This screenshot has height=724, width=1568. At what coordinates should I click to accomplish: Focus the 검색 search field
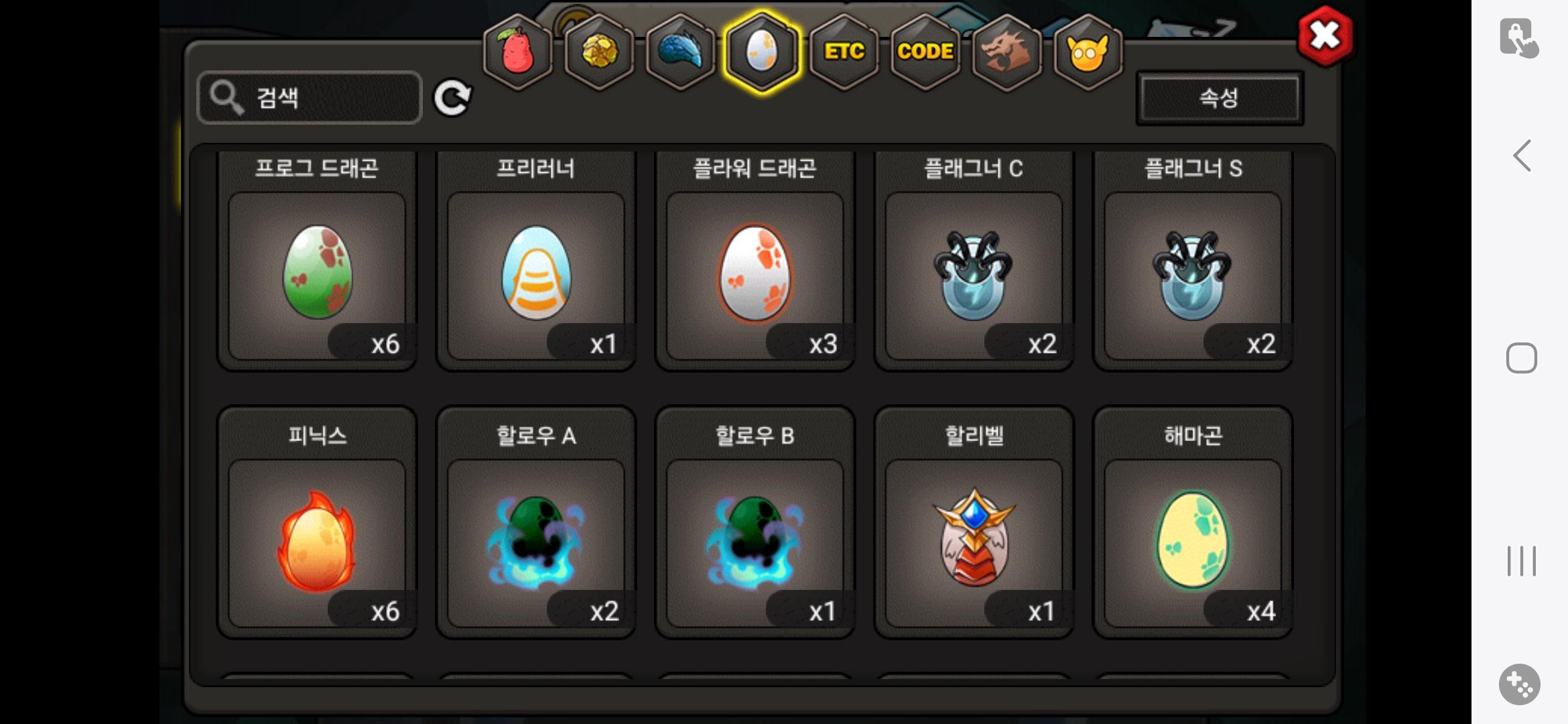point(310,98)
